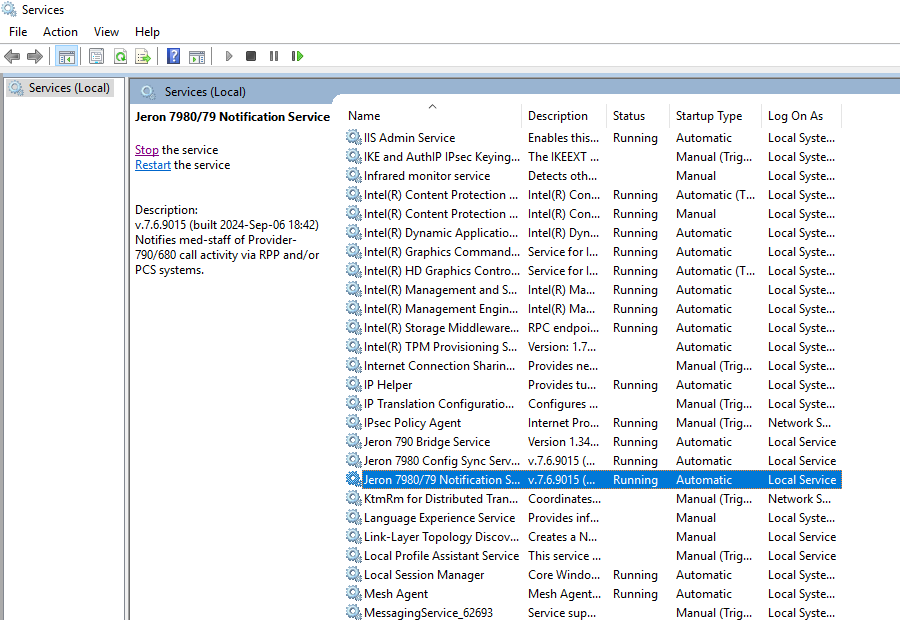Open the Properties toolbar icon

point(96,56)
